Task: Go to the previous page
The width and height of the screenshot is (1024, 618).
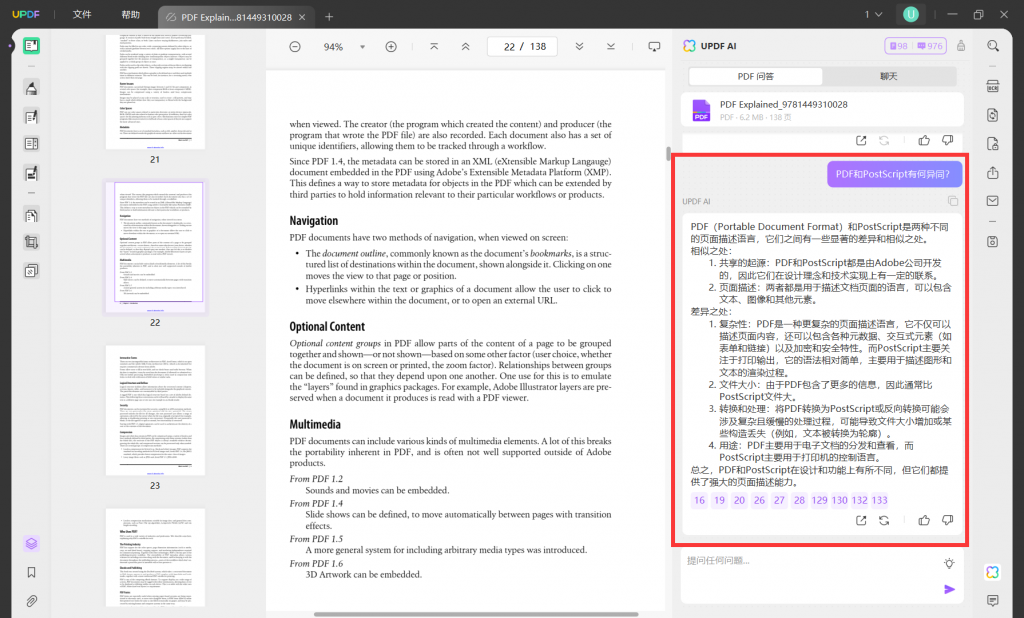Action: pos(466,46)
